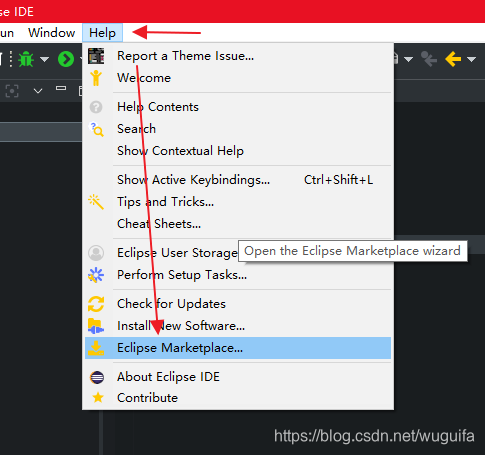Click the Tips and Tricks wand icon
The height and width of the screenshot is (455, 485).
tap(96, 202)
